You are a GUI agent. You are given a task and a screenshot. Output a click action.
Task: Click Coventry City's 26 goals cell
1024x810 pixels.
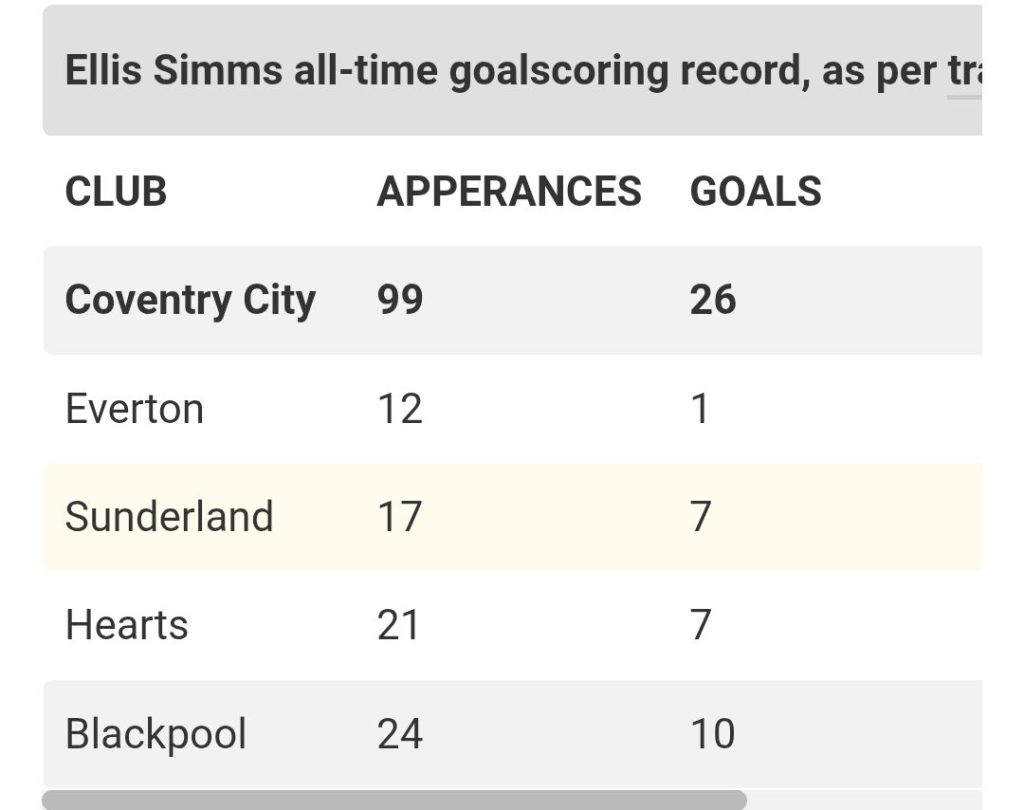(713, 300)
